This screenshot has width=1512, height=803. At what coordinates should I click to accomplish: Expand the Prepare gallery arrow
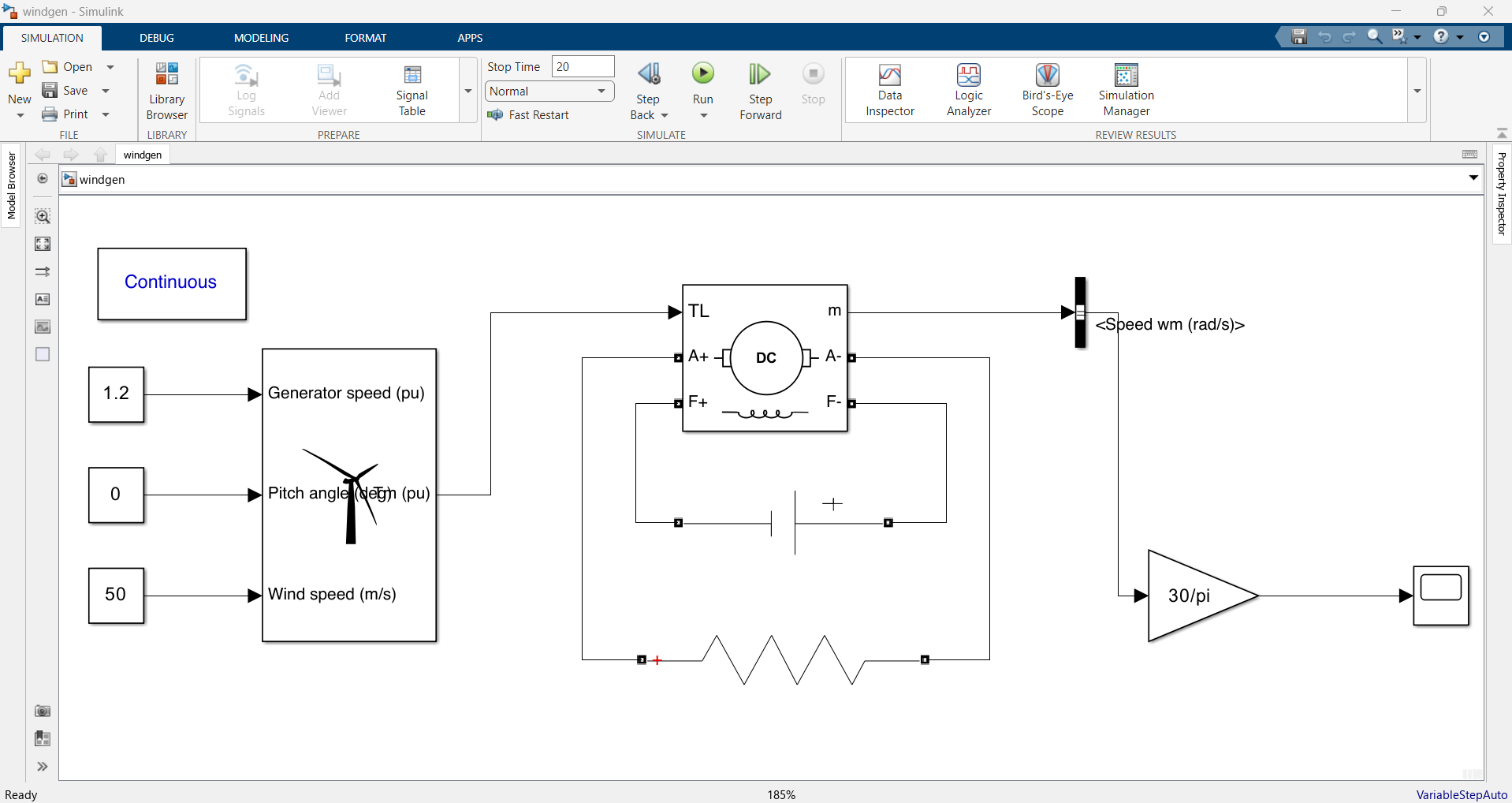(x=468, y=91)
